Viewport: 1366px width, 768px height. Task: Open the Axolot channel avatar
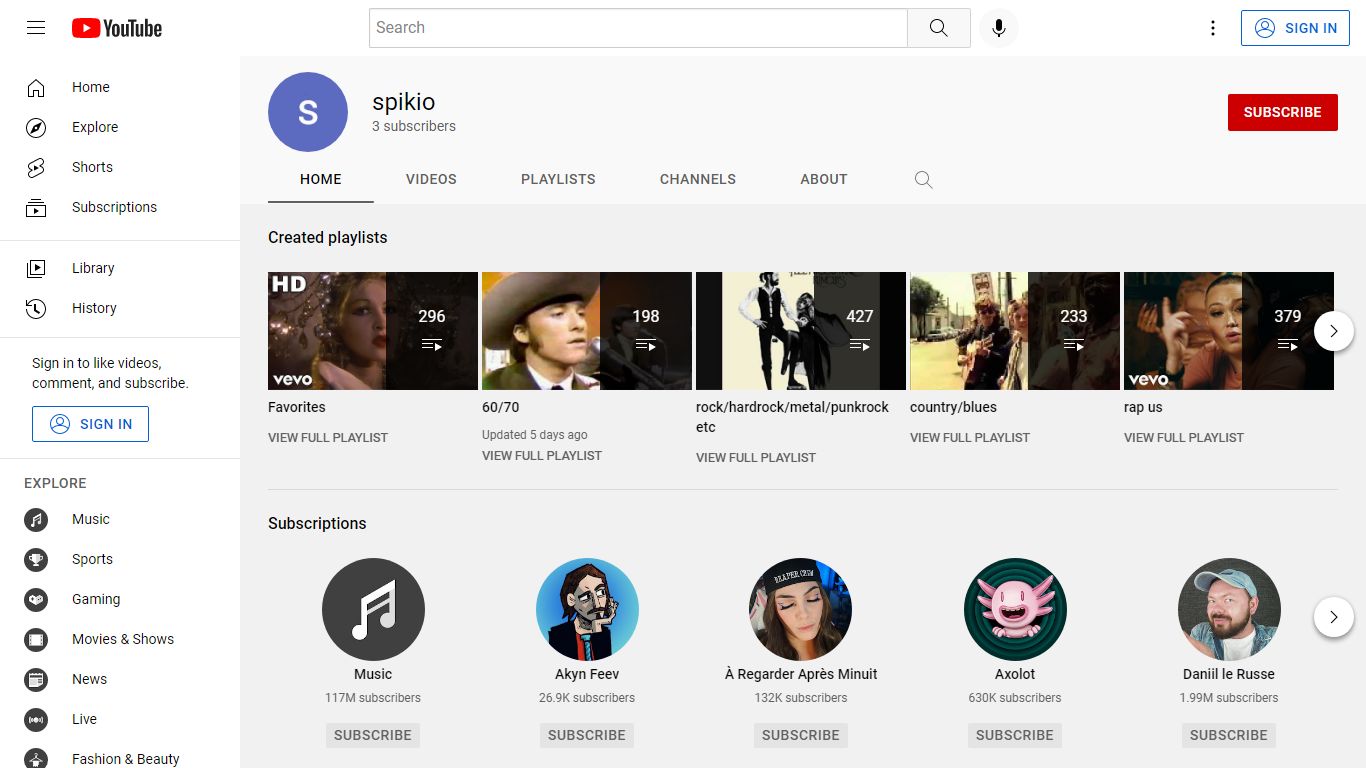[1015, 609]
